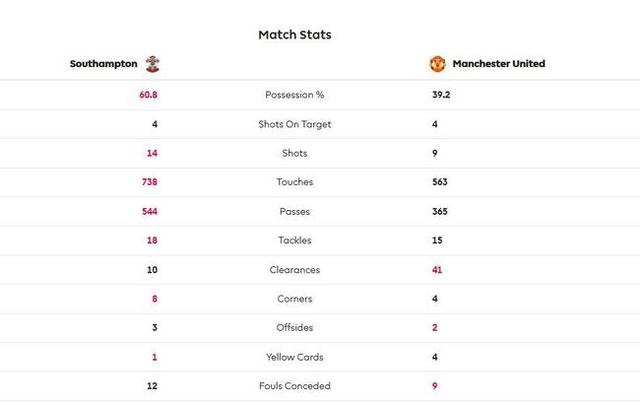This screenshot has height=410, width=640.
Task: Click the Fouls Conceded row label
Action: tap(295, 386)
